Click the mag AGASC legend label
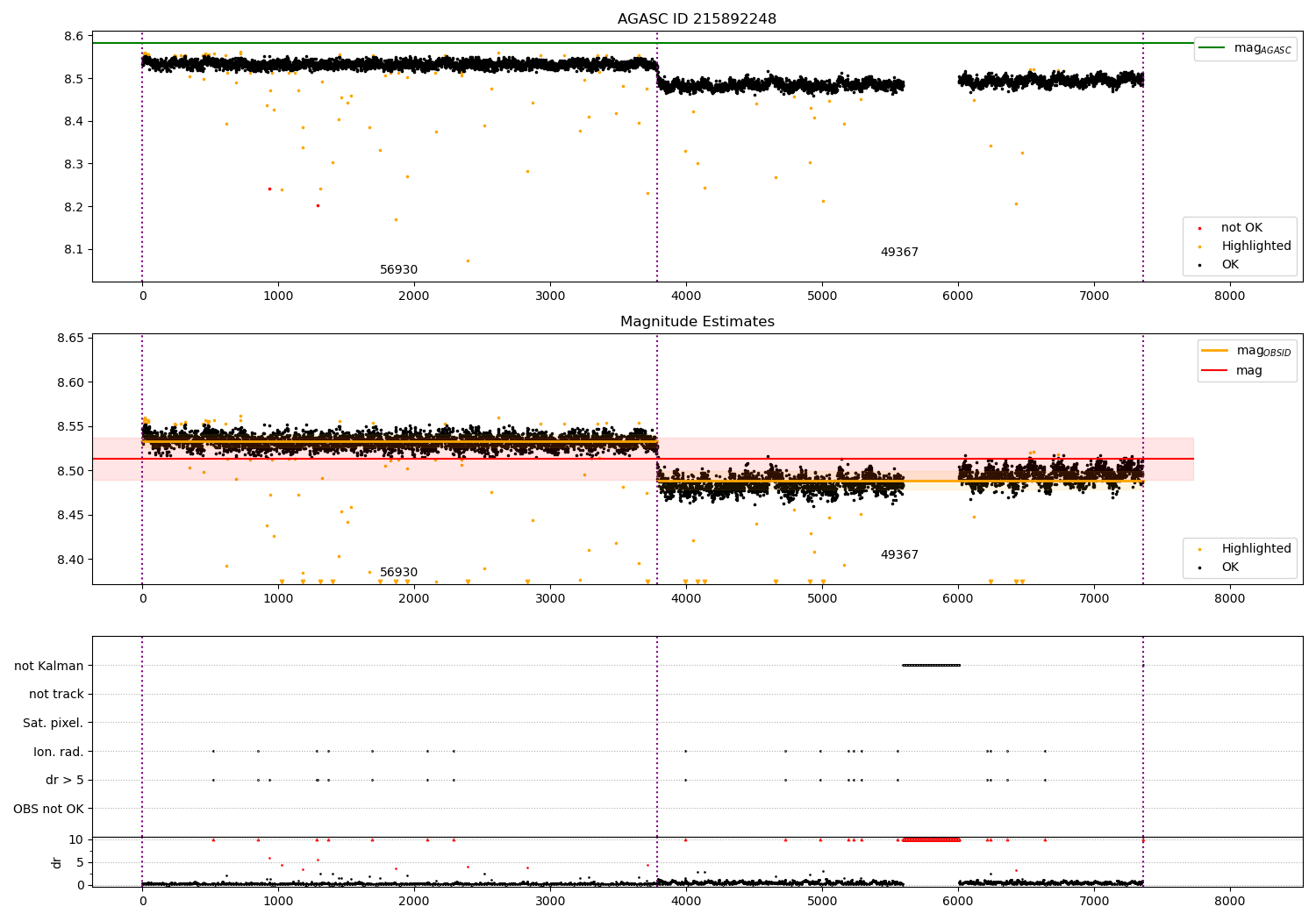Viewport: 1316px width, 921px height. 1262,48
